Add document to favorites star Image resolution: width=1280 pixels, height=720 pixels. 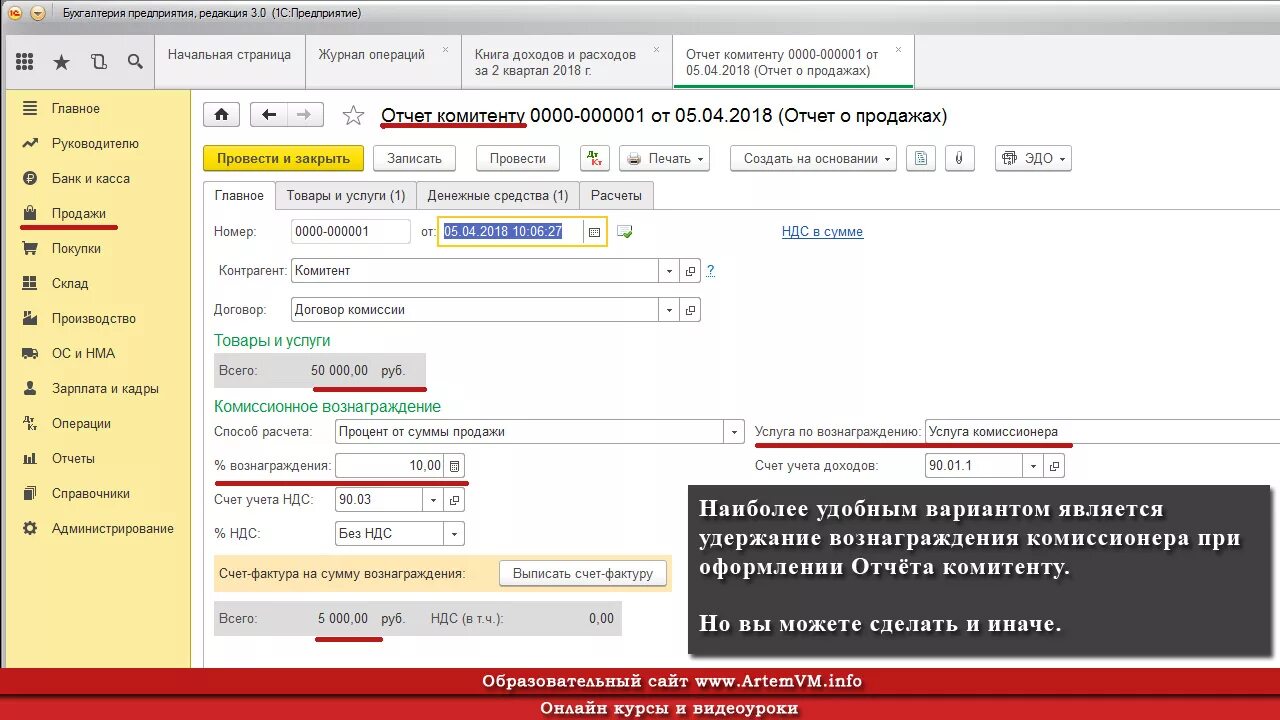353,116
